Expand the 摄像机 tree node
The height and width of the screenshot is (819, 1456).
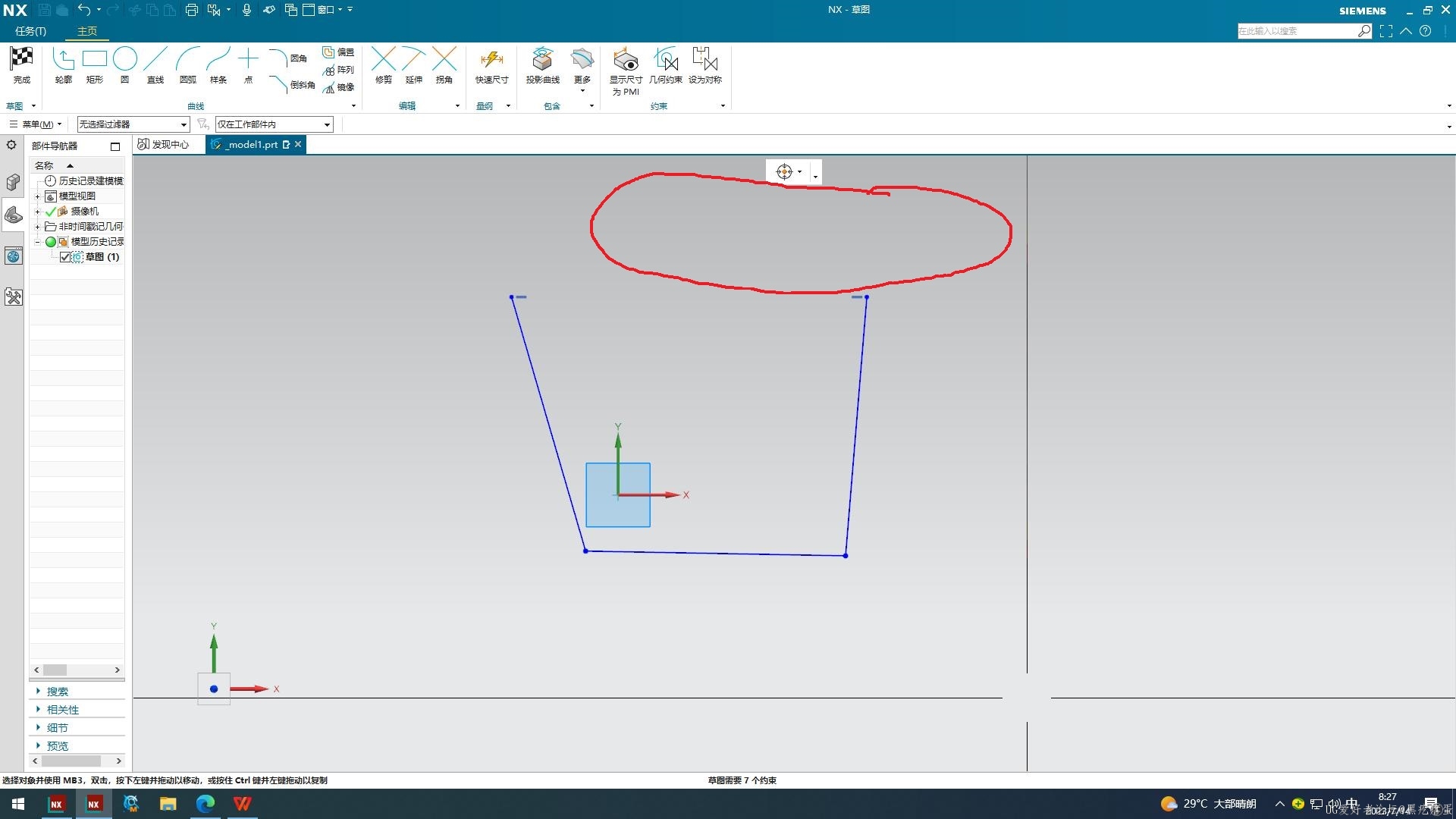37,212
